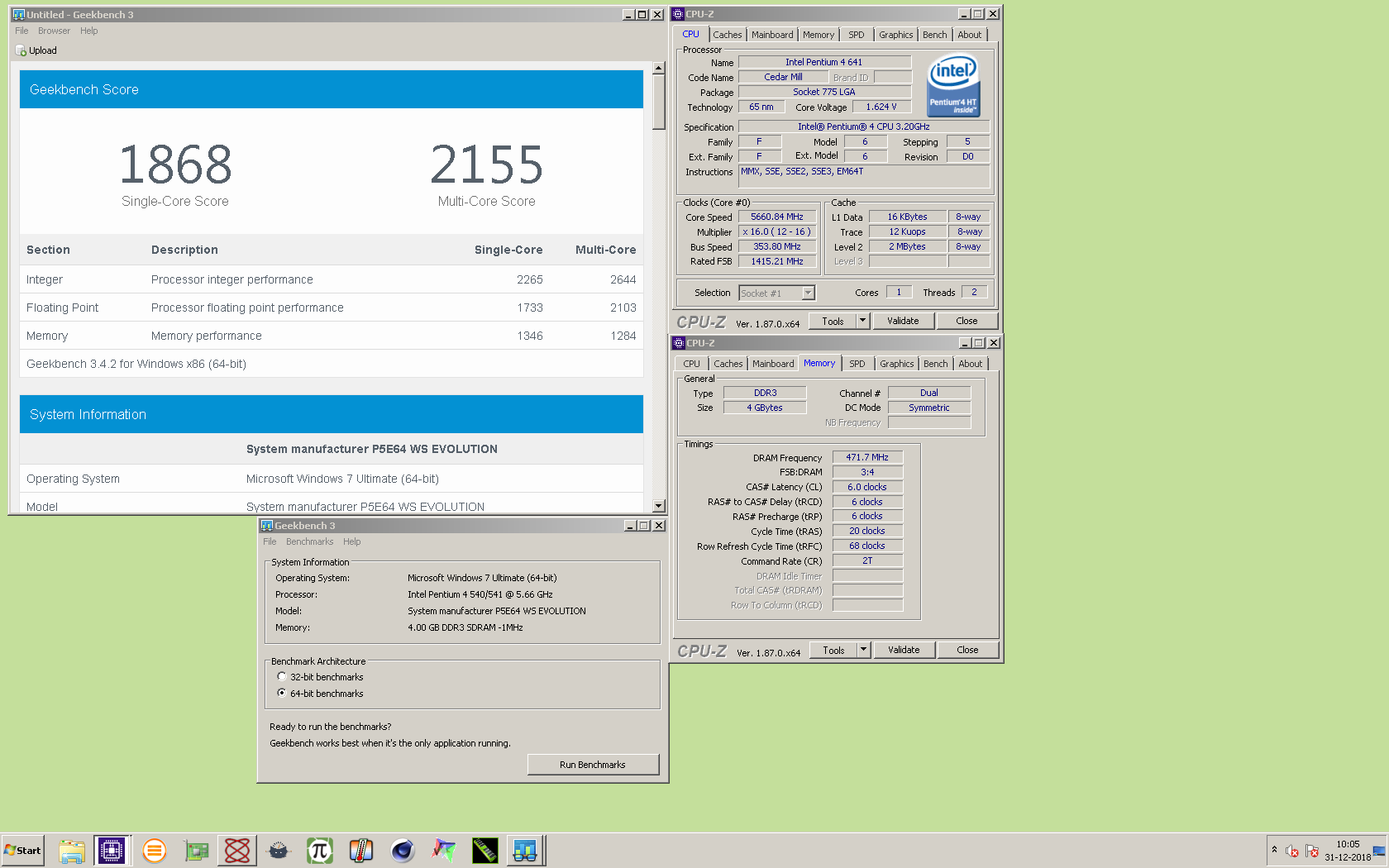Open the Windows Start button
1389x868 pixels.
coord(22,851)
